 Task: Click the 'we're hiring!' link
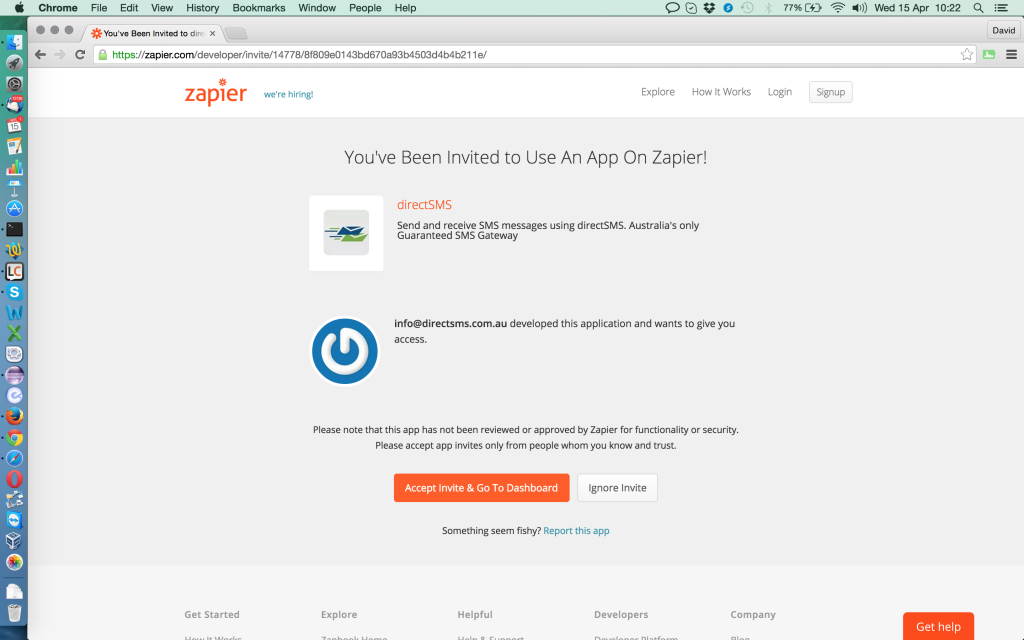[288, 94]
